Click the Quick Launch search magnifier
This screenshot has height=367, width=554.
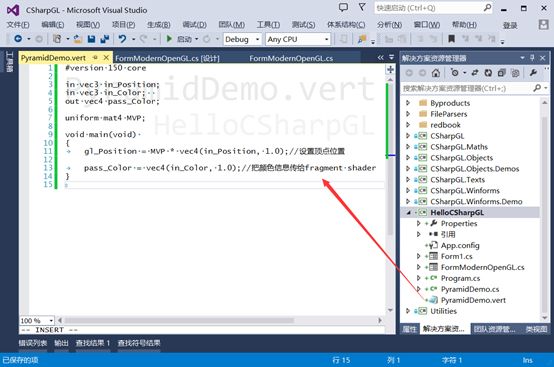click(487, 7)
